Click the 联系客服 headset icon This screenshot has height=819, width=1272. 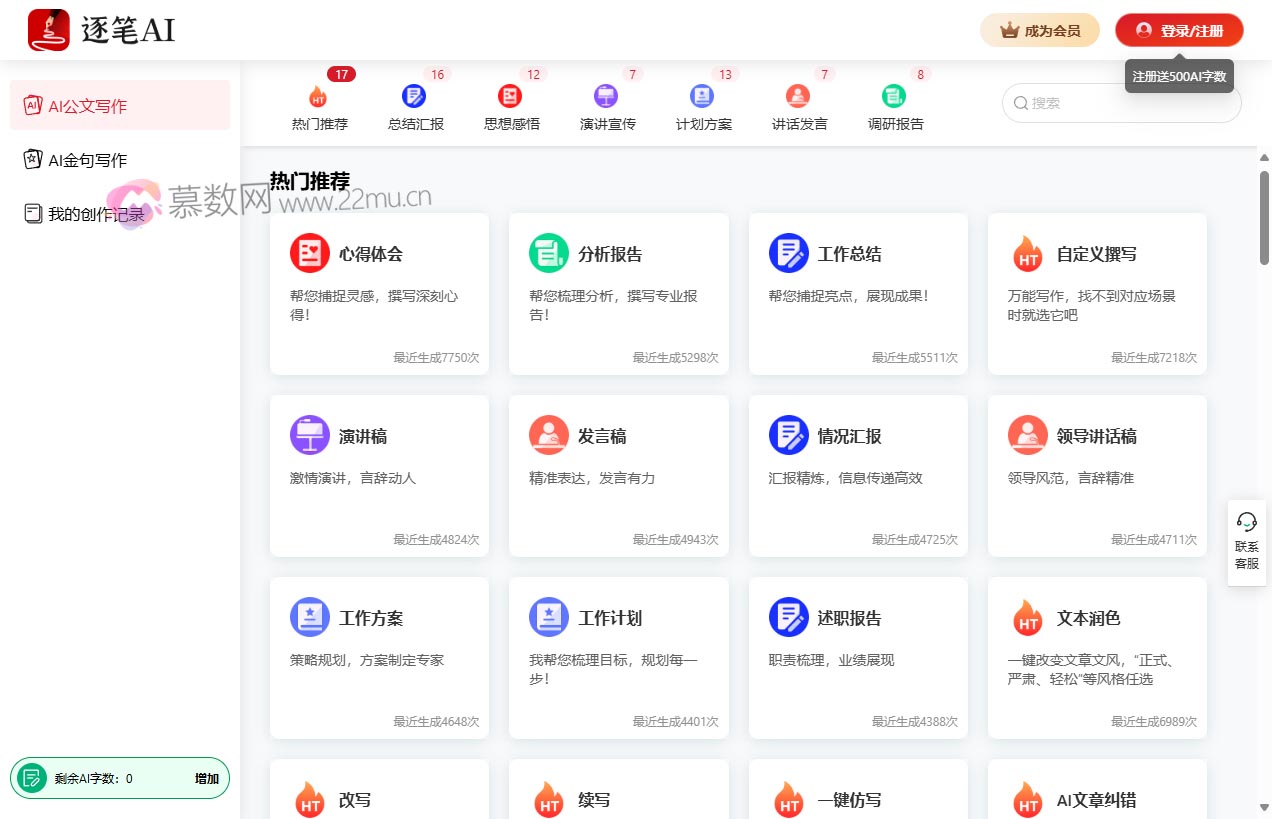[1246, 522]
